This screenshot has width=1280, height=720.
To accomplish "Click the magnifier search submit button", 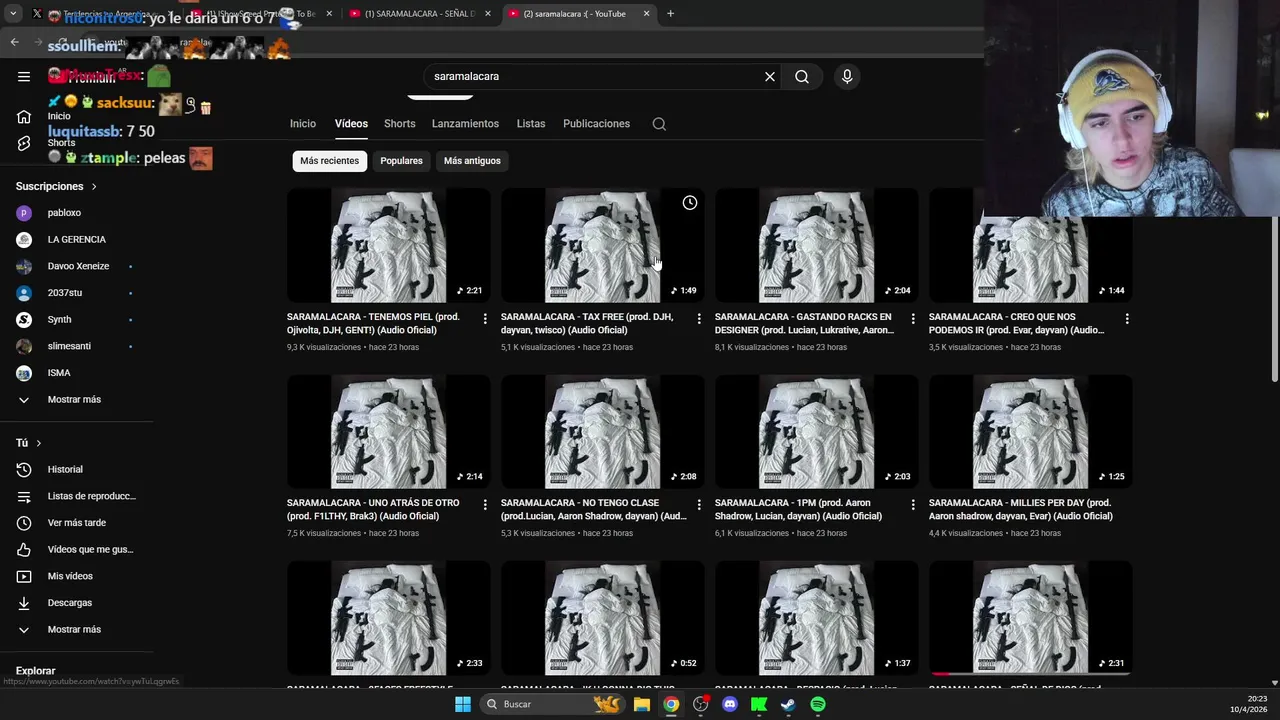I will point(802,76).
